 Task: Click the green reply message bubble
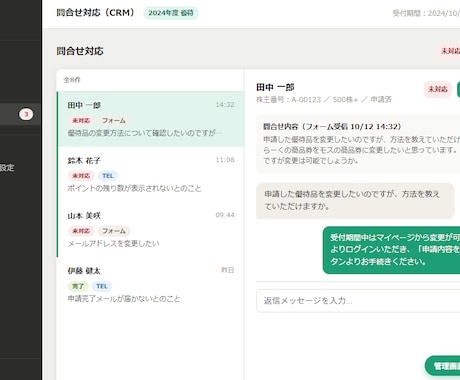tap(391, 250)
